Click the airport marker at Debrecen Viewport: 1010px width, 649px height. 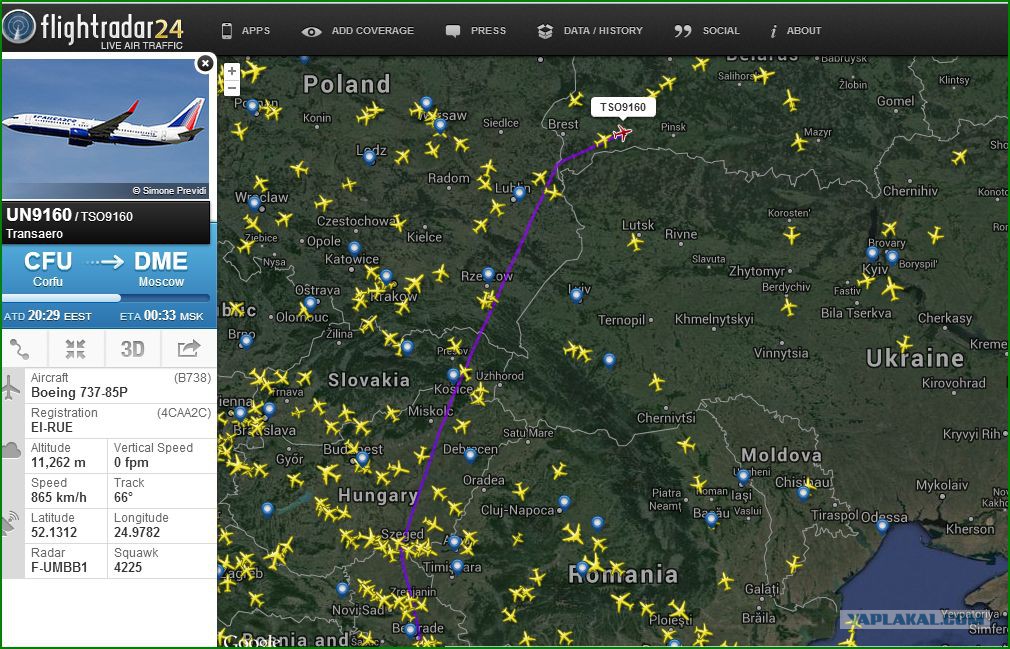tap(470, 455)
